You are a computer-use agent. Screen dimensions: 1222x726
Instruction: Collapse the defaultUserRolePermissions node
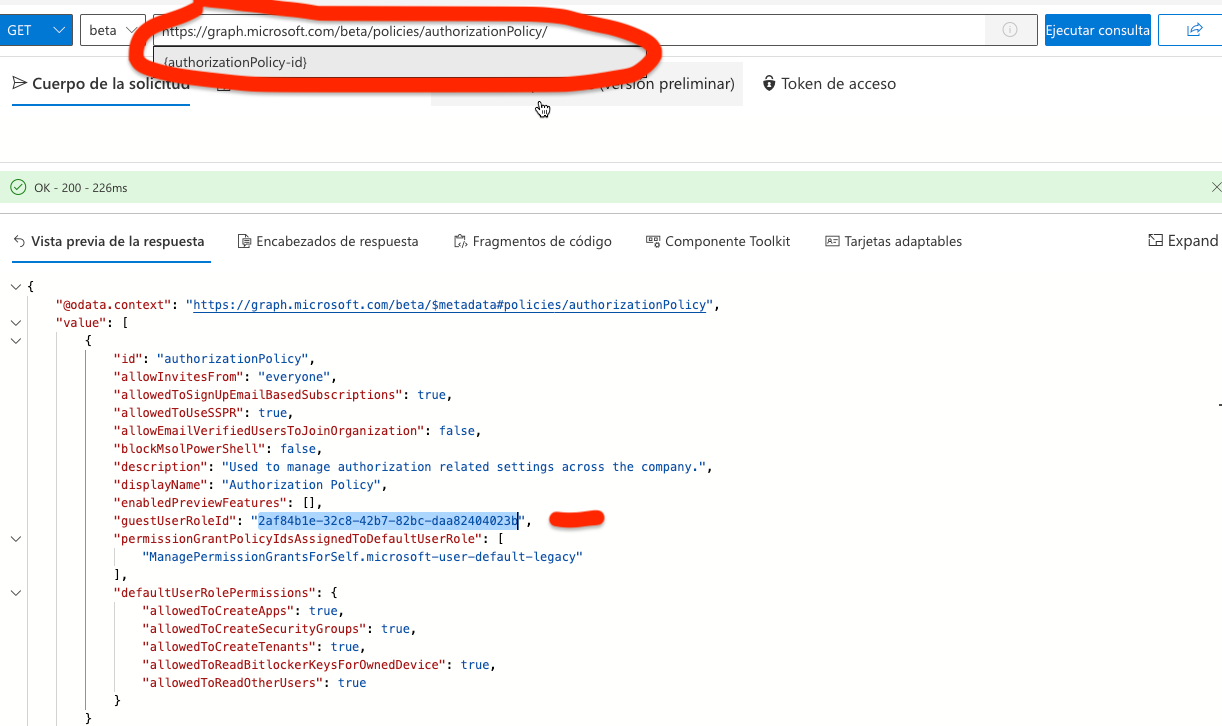[x=15, y=593]
